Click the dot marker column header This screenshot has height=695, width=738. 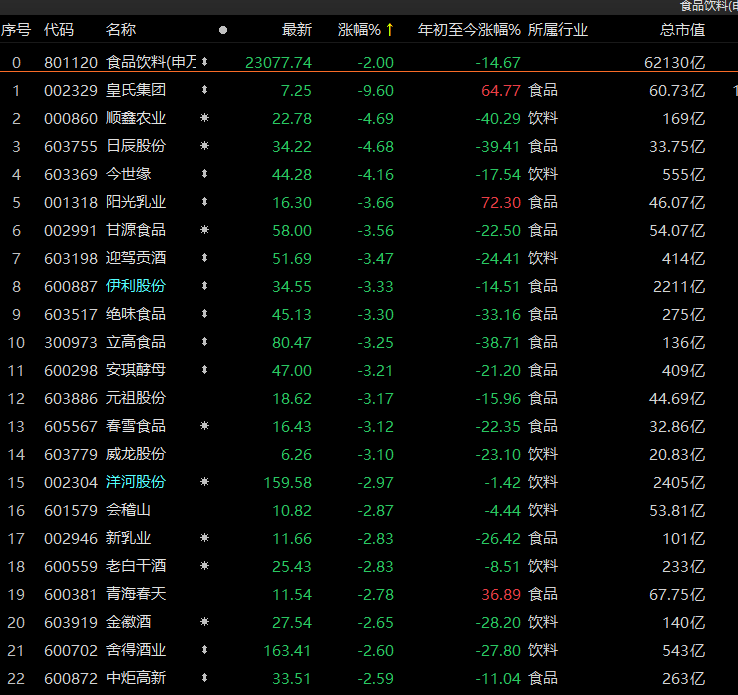[222, 30]
